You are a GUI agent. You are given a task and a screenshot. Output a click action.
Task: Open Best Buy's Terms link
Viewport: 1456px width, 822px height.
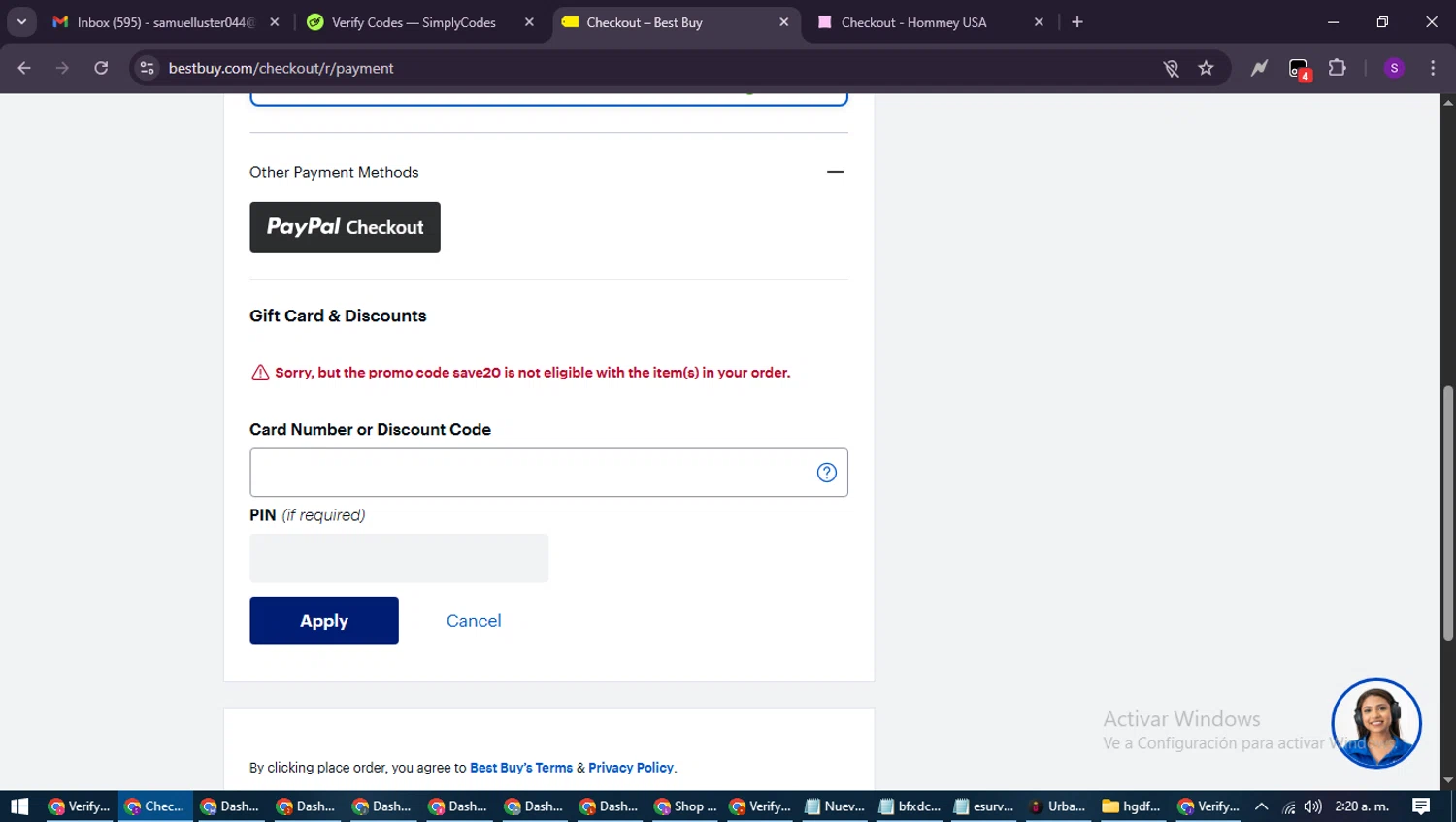pyautogui.click(x=521, y=768)
